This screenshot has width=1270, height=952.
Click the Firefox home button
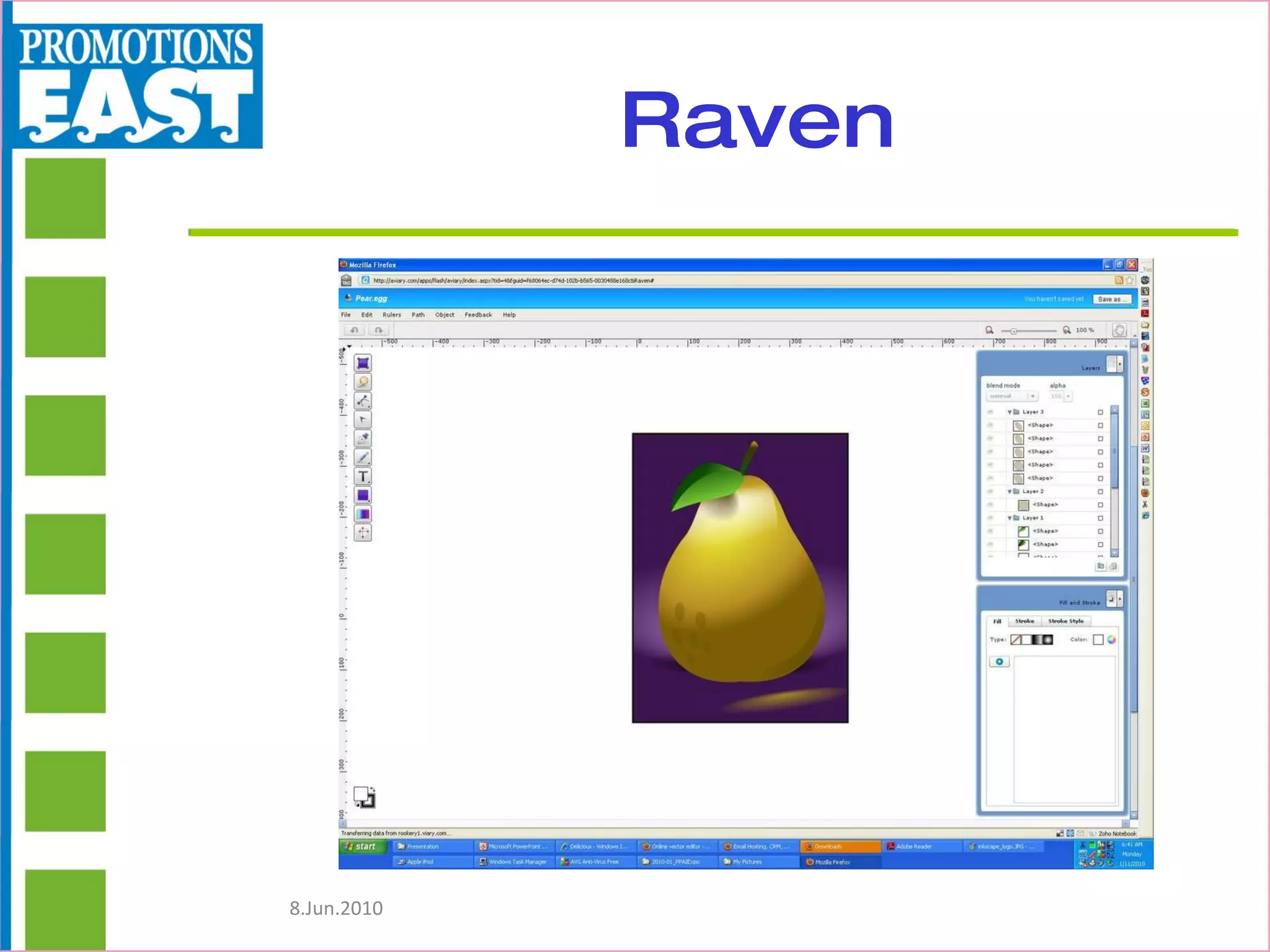point(346,281)
